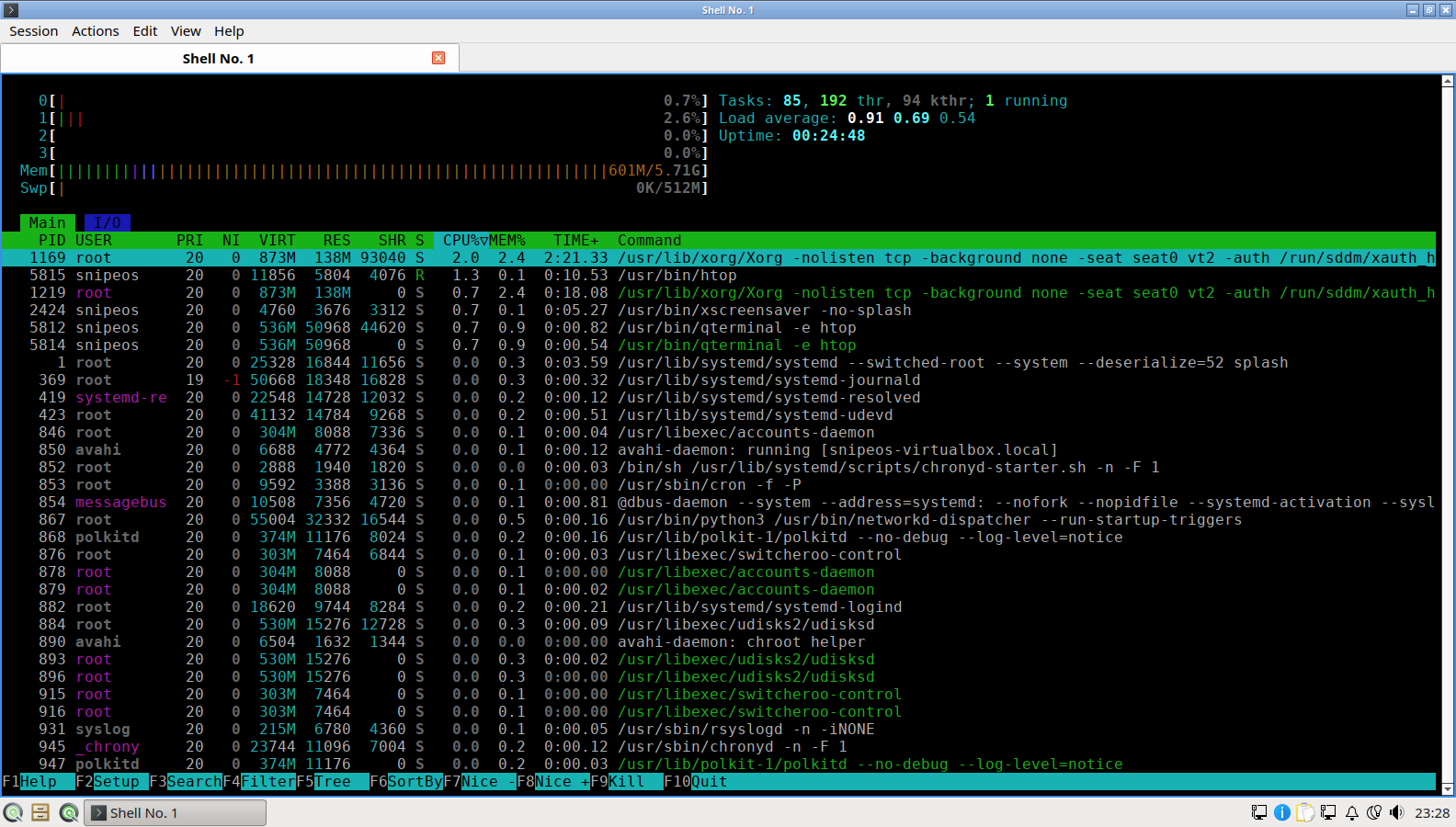This screenshot has height=827, width=1456.
Task: Sort by the USER column header
Action: (94, 241)
